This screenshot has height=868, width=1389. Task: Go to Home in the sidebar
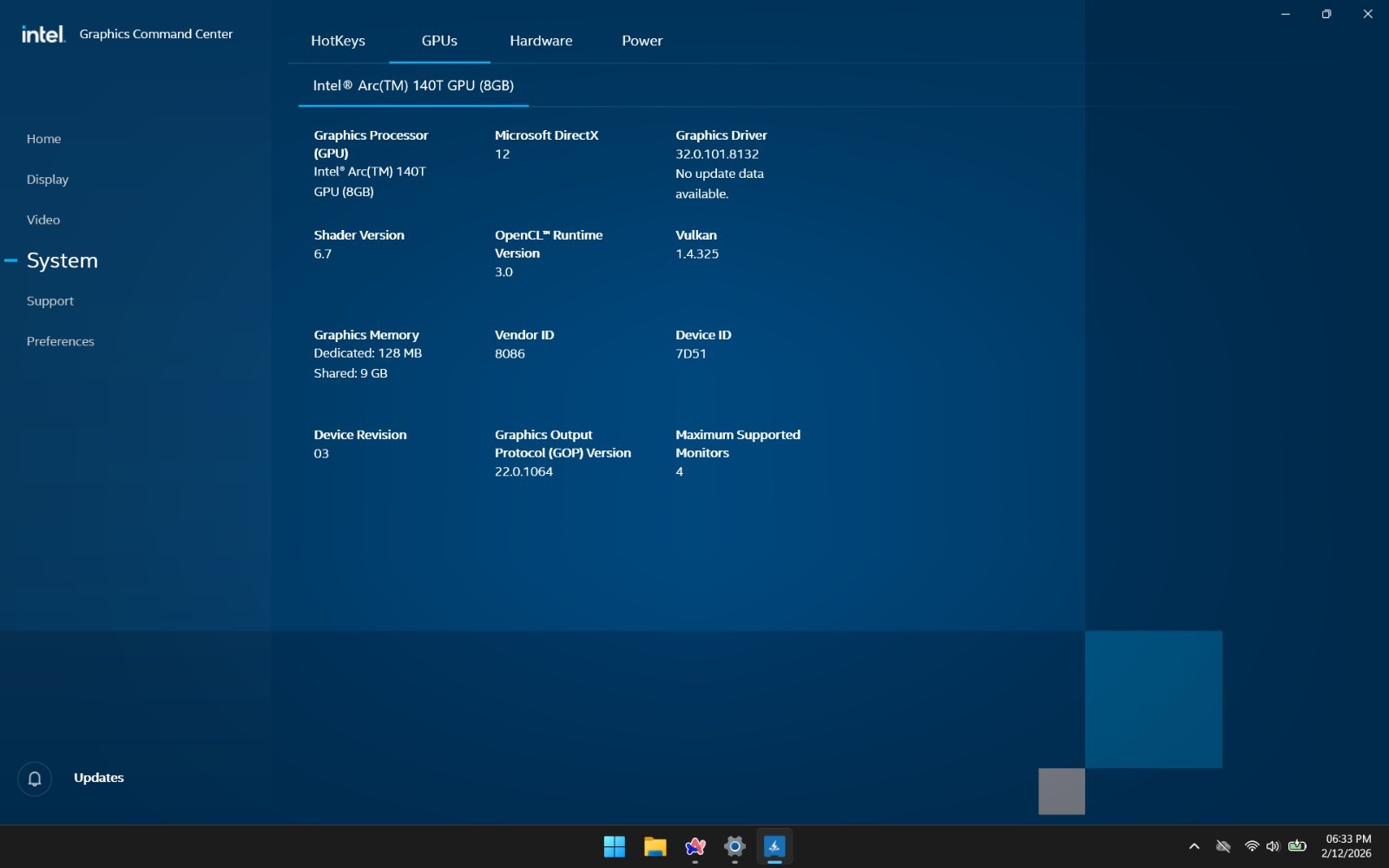43,139
